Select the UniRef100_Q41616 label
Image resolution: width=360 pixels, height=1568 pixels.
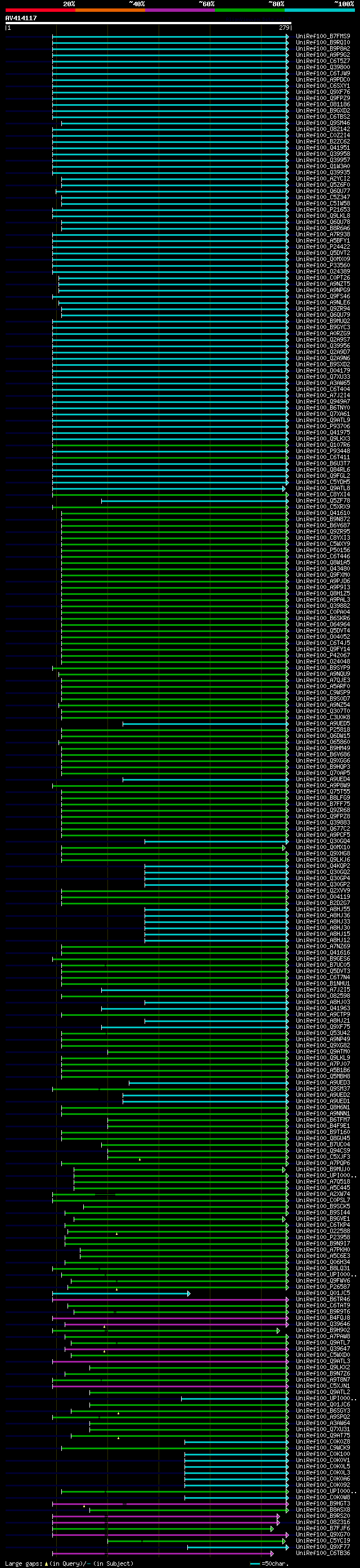323,953
